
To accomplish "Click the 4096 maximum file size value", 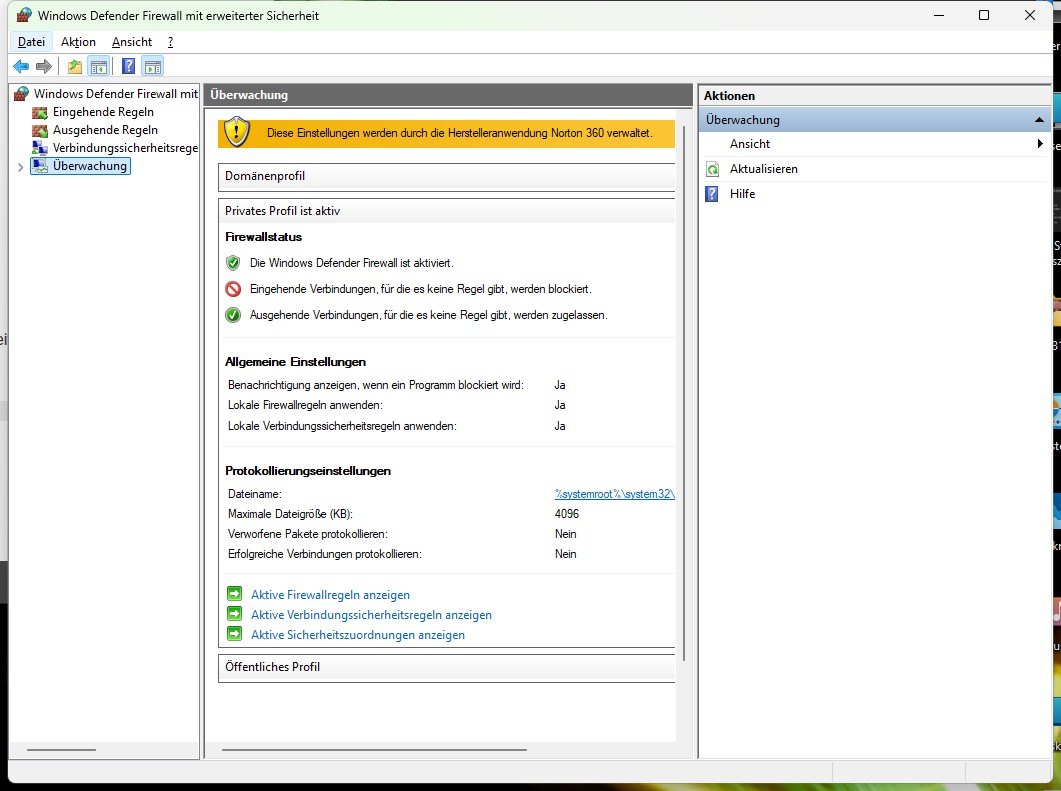I will [x=567, y=514].
